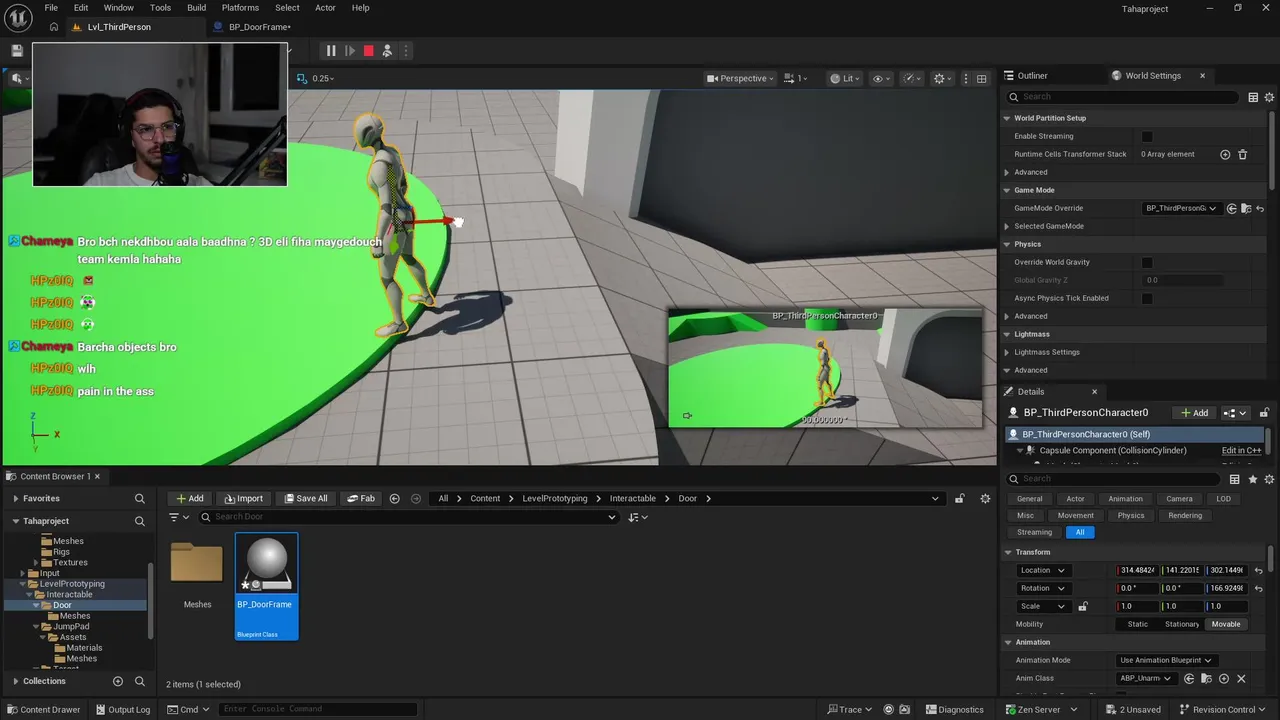Switch to the World Settings tab
The image size is (1280, 720).
click(x=1152, y=76)
